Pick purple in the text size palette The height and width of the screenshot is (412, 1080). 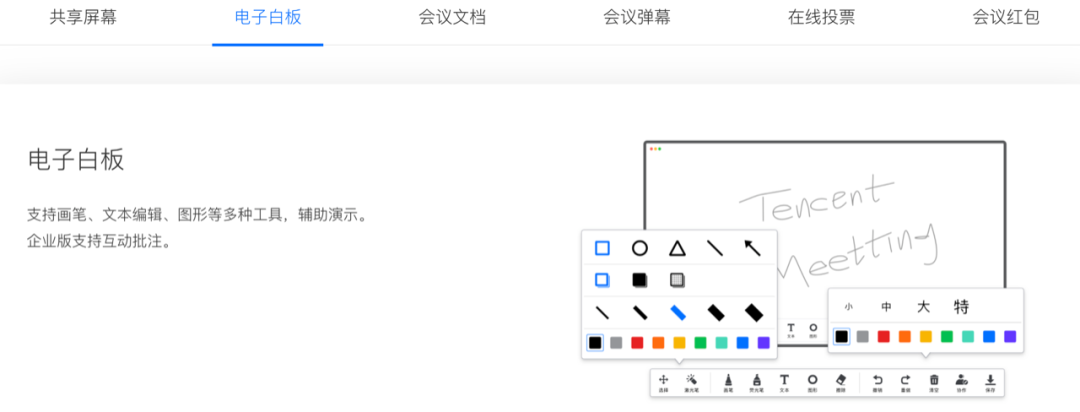tap(1010, 337)
